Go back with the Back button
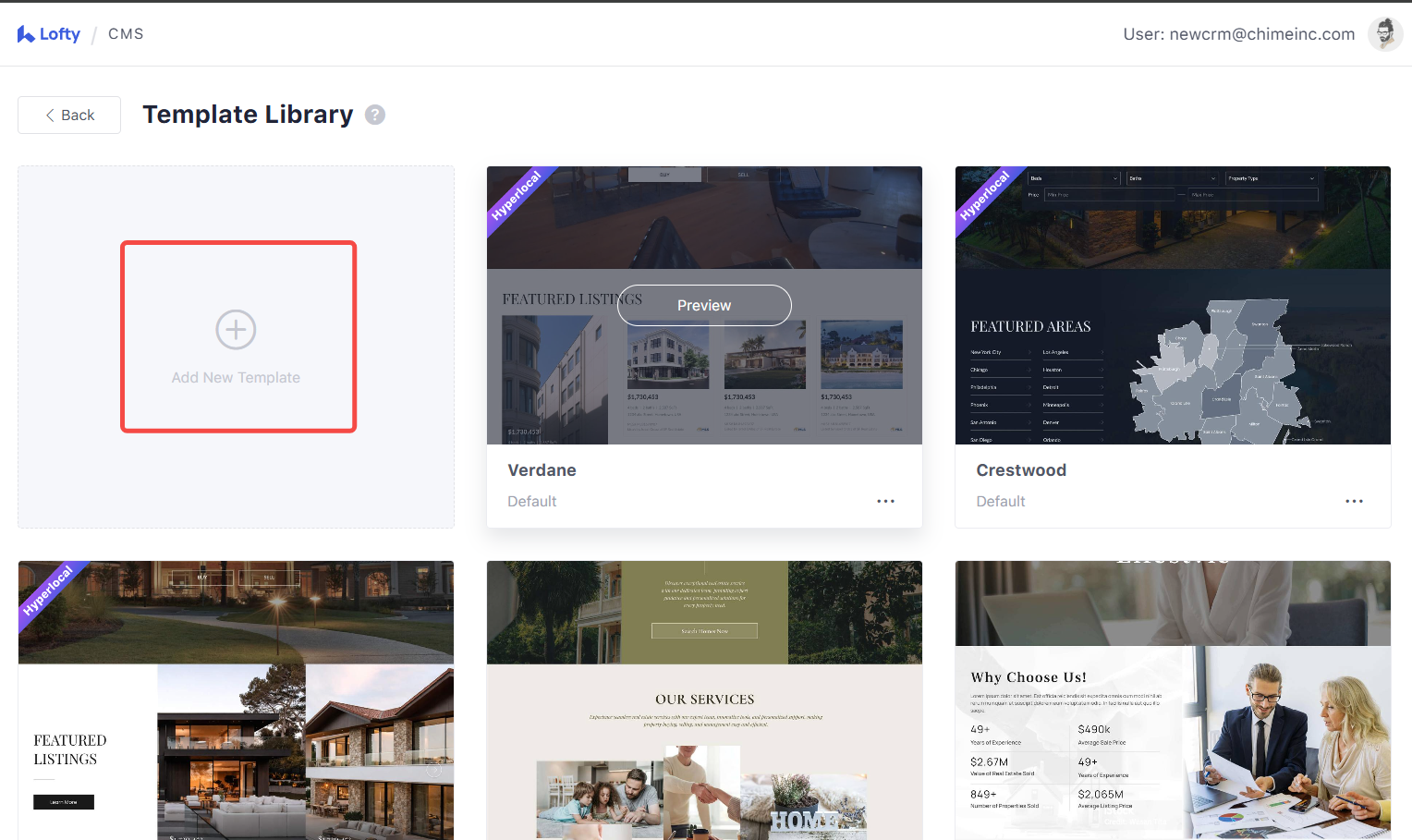Image resolution: width=1412 pixels, height=840 pixels. pyautogui.click(x=69, y=115)
